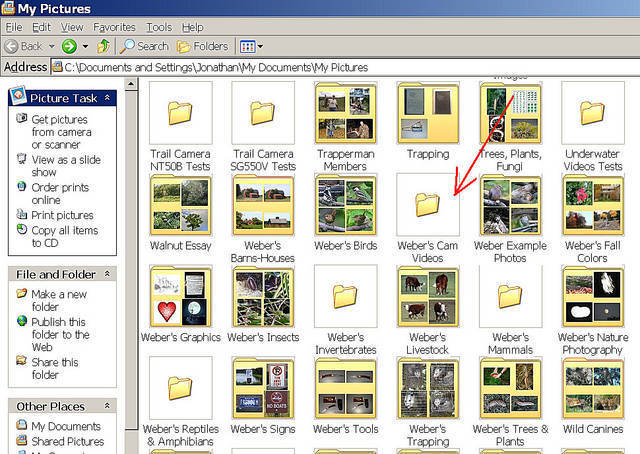Screen dimensions: 640x454
Task: Open the File menu
Action: (x=14, y=27)
